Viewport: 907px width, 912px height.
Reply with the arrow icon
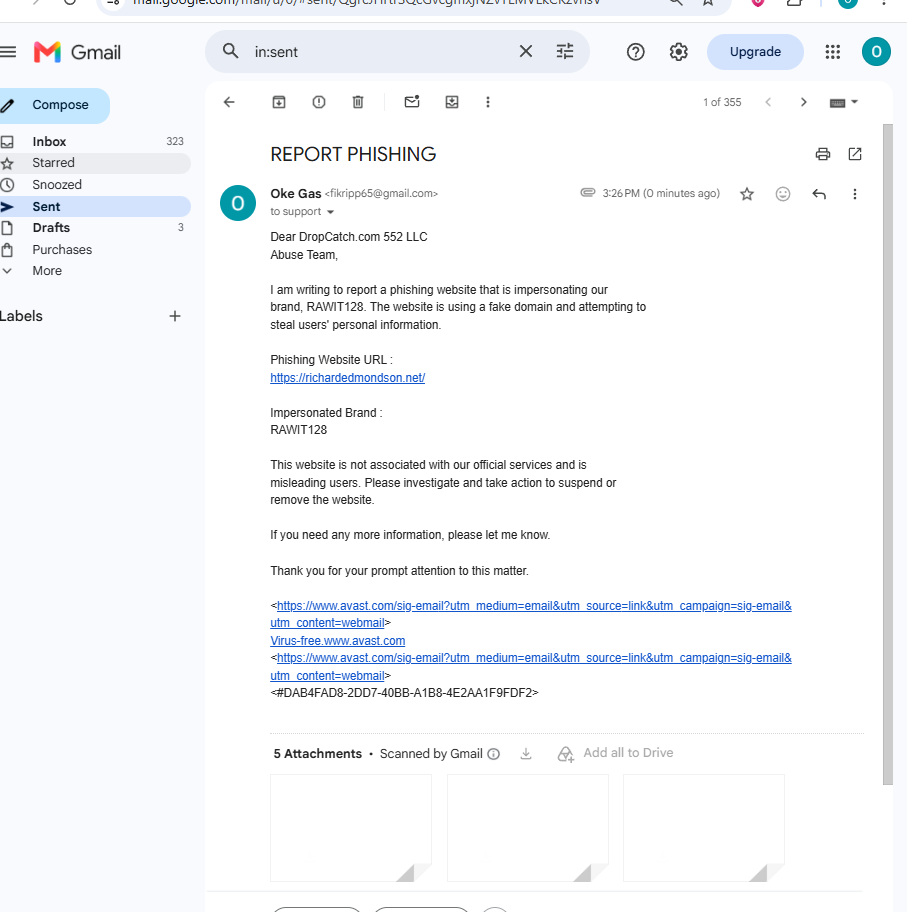[819, 194]
